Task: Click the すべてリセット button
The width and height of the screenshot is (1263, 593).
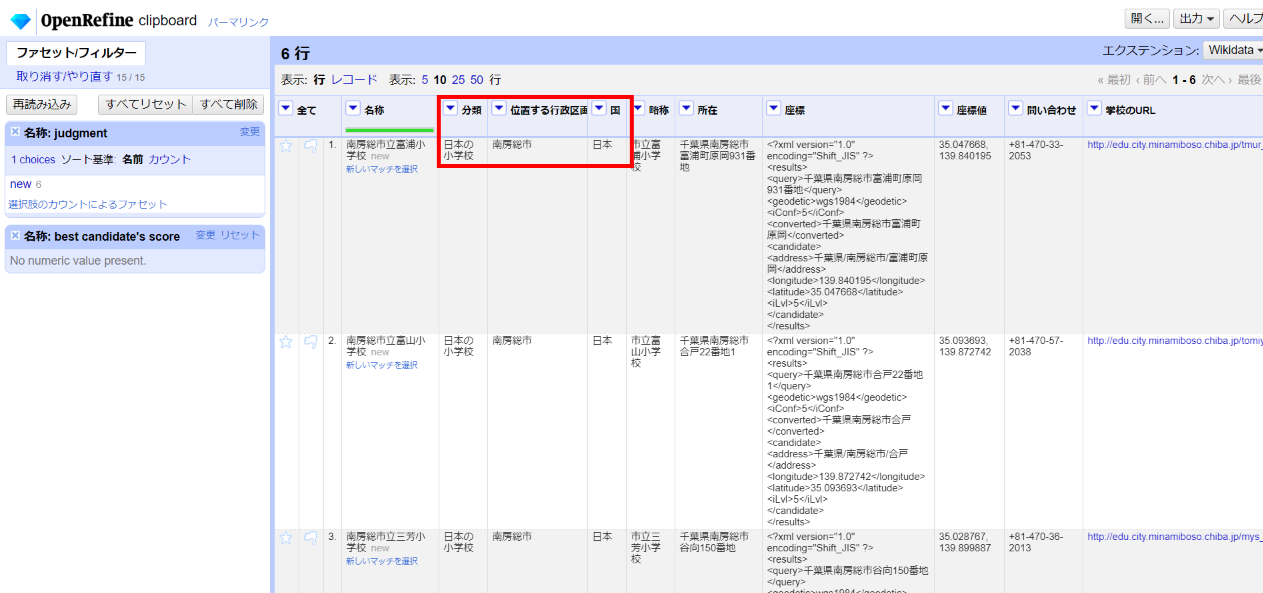Action: point(146,104)
